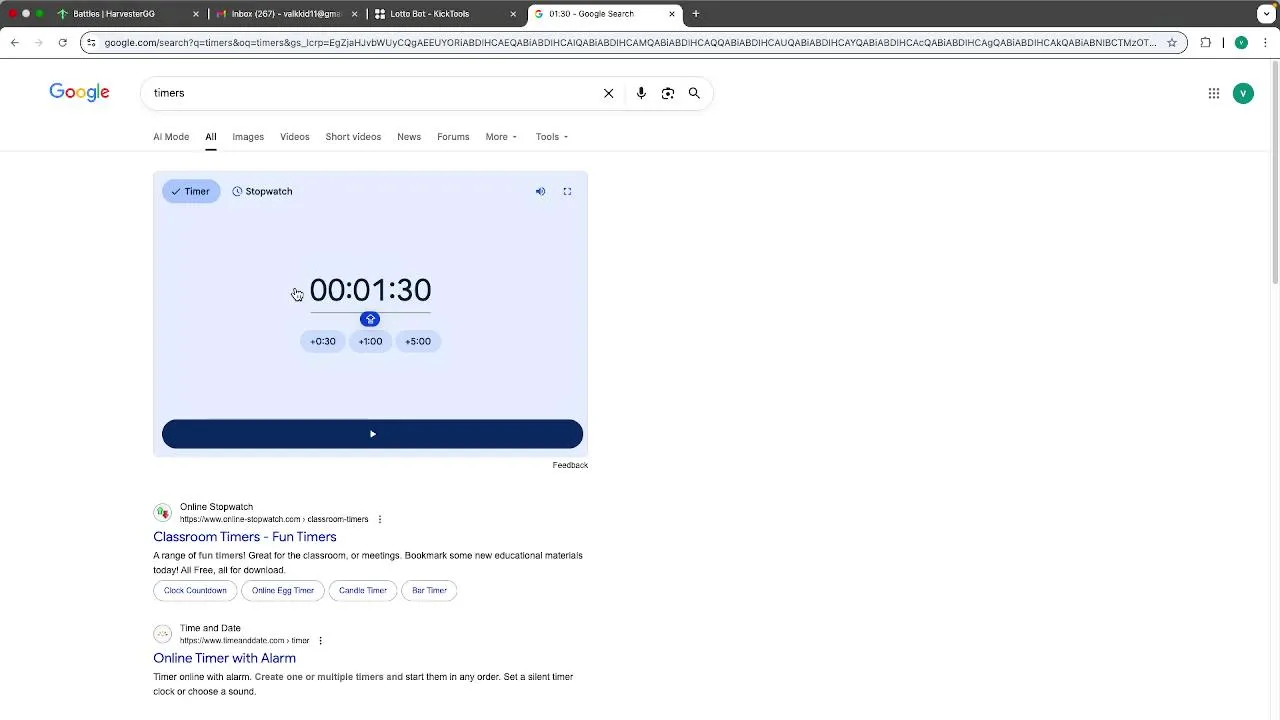Add 30 seconds with +0:30 button
Screen dimensions: 1280x720
(323, 341)
